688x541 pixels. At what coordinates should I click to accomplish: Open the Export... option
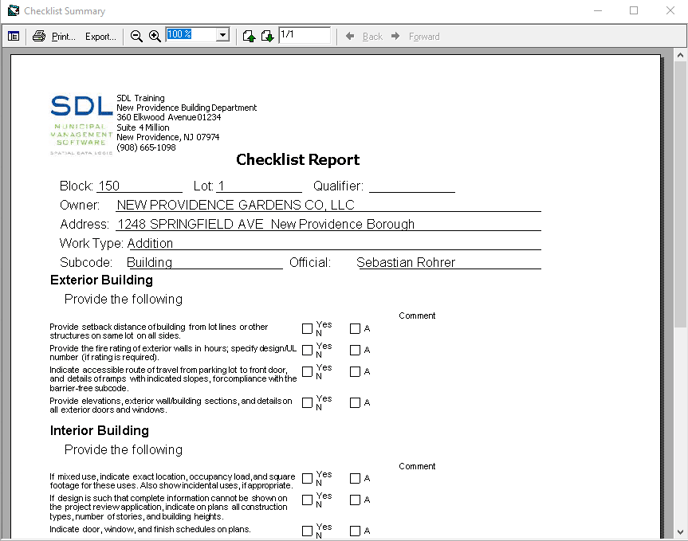[x=101, y=37]
